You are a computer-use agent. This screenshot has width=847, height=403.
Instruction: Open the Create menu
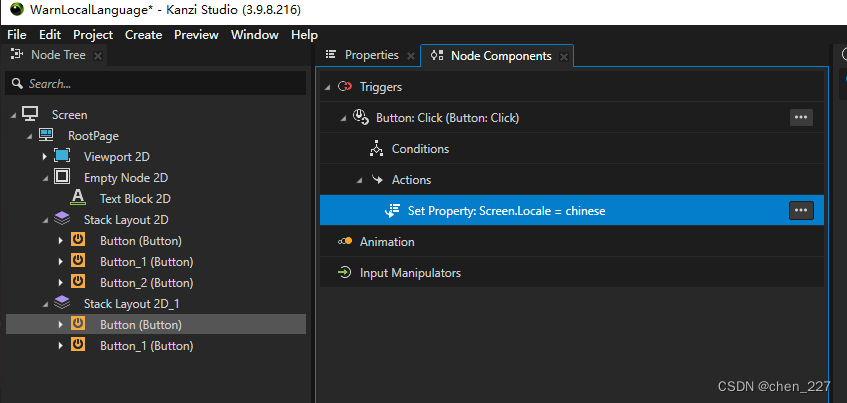144,35
